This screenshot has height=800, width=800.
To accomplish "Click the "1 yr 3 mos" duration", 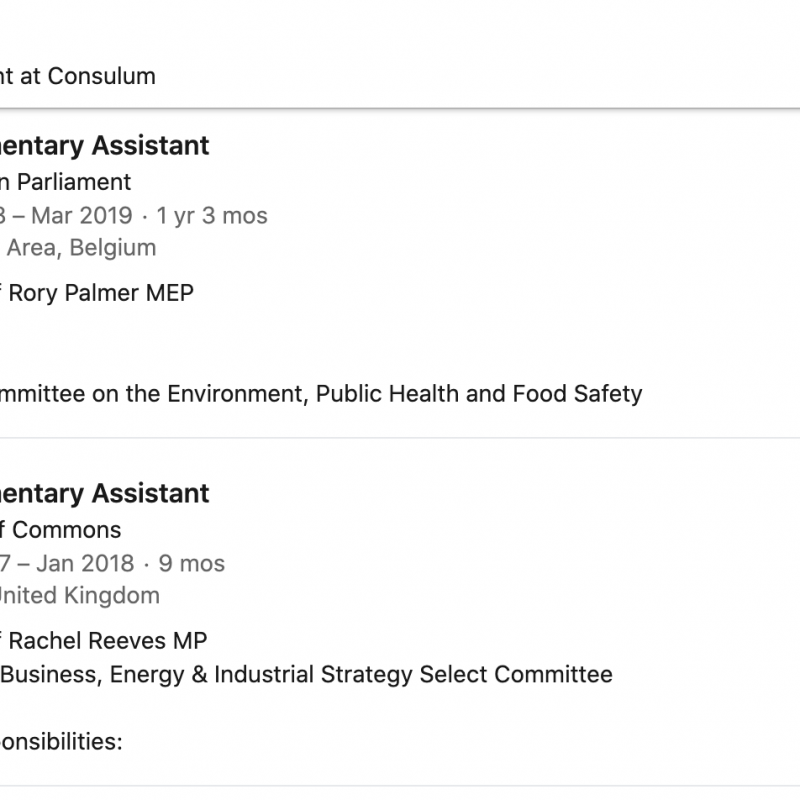I will tap(212, 215).
